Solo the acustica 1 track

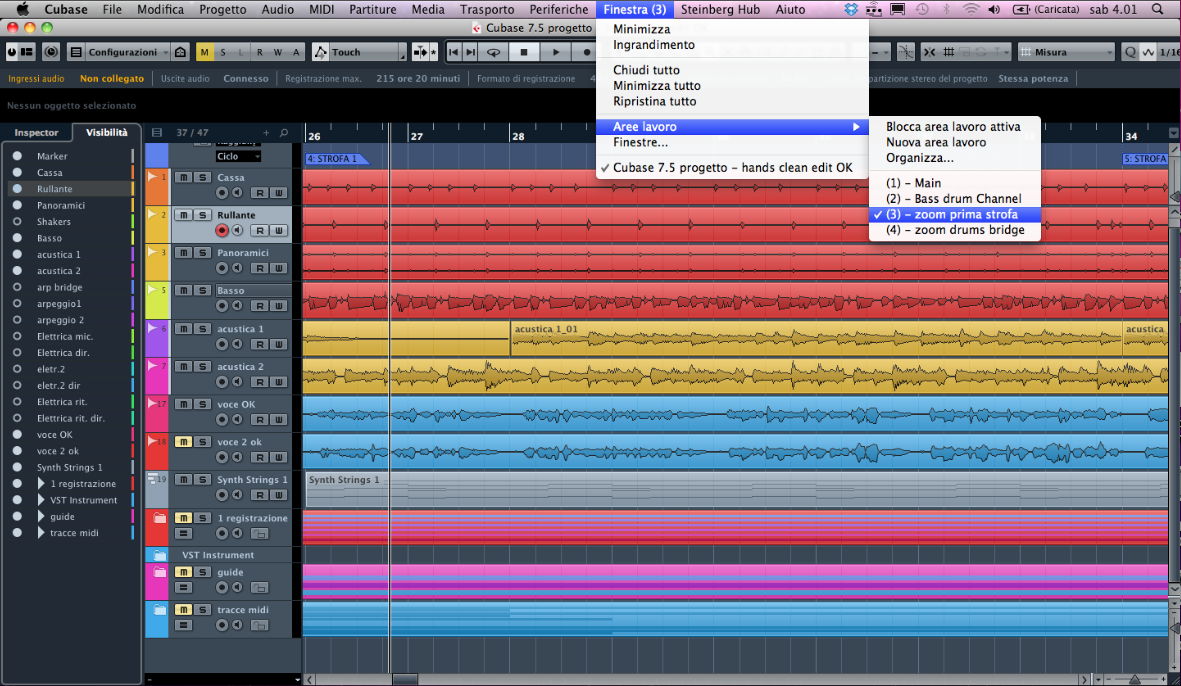pos(202,329)
